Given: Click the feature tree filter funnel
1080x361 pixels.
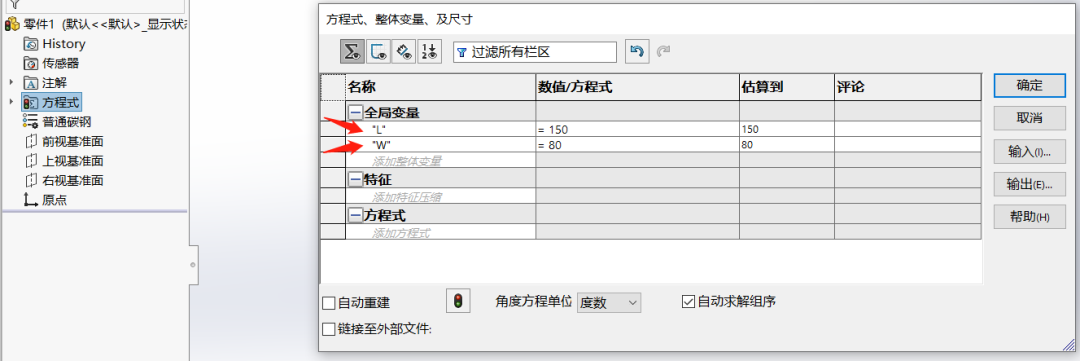Looking at the screenshot, I should pyautogui.click(x=14, y=4).
